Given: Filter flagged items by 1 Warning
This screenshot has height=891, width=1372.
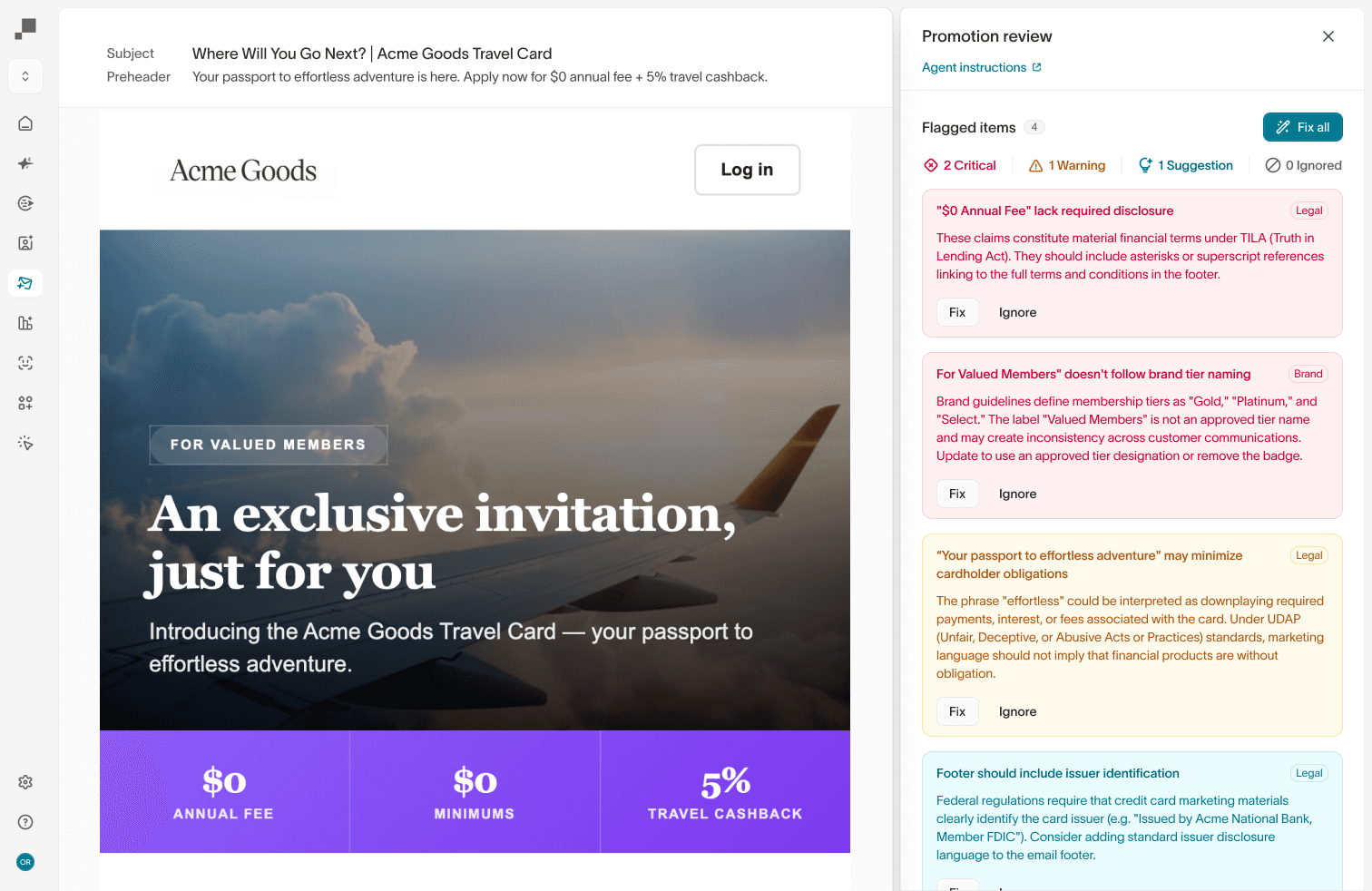Looking at the screenshot, I should [x=1067, y=165].
